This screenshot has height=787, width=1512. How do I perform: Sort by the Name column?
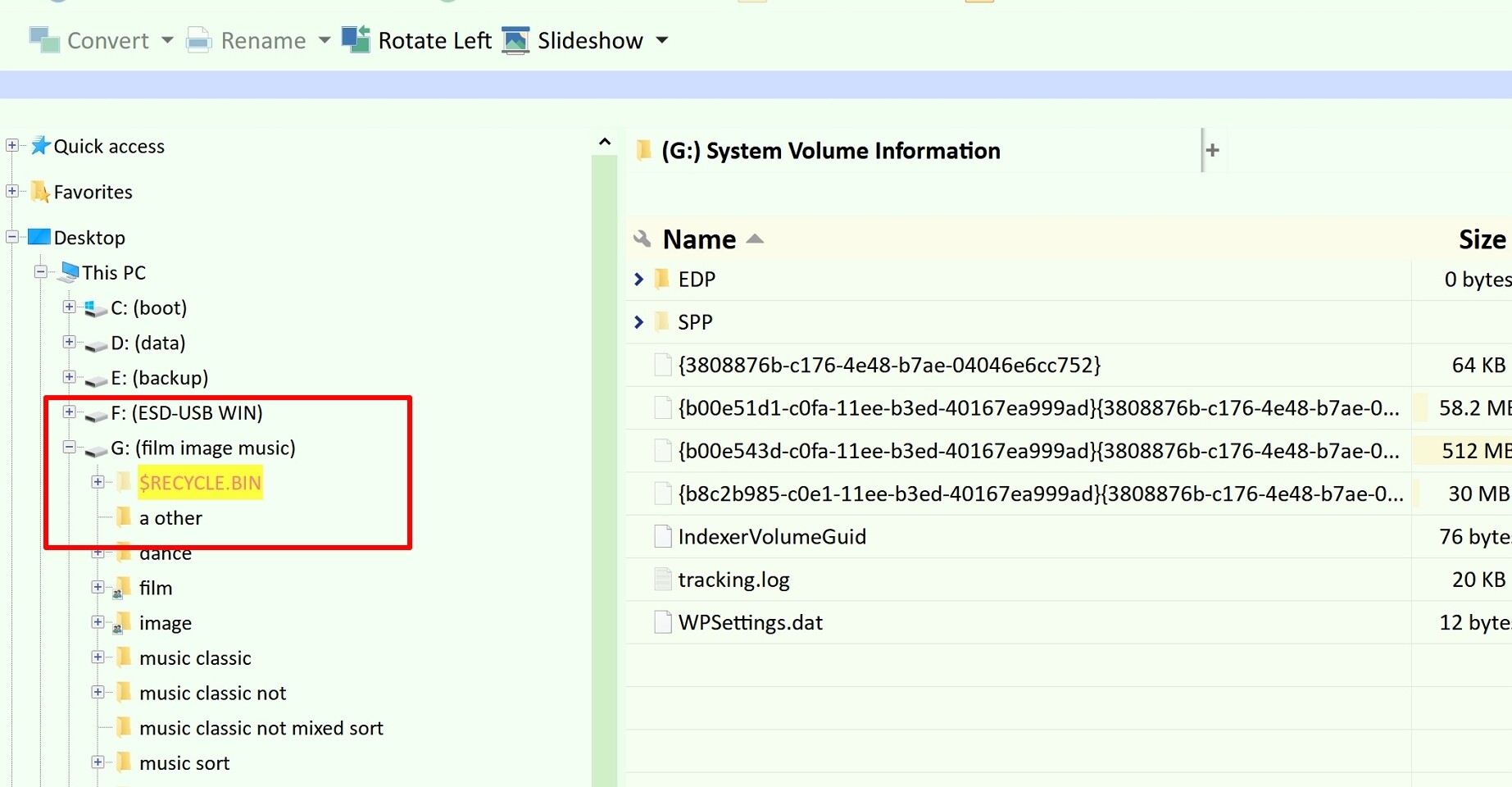[x=699, y=239]
